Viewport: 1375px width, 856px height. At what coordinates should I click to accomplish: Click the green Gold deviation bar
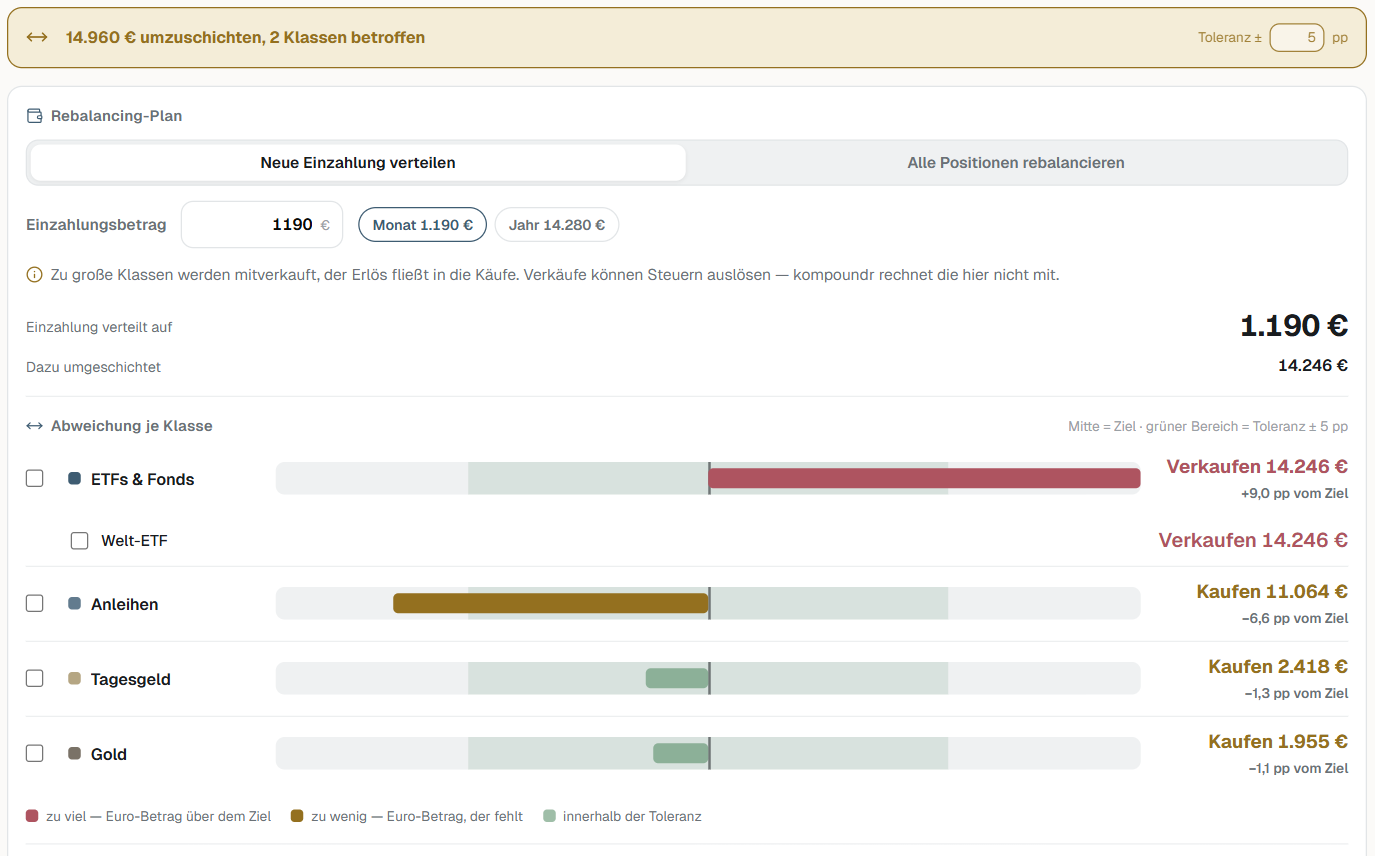pyautogui.click(x=681, y=753)
